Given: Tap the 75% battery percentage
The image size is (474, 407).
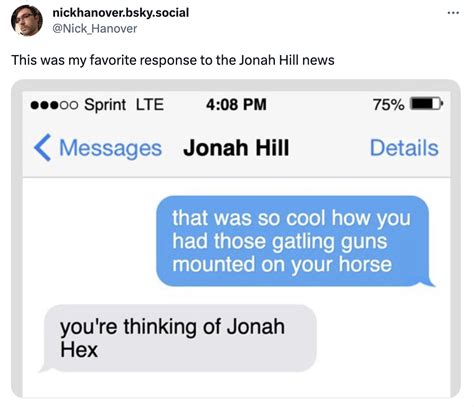Looking at the screenshot, I should (389, 105).
